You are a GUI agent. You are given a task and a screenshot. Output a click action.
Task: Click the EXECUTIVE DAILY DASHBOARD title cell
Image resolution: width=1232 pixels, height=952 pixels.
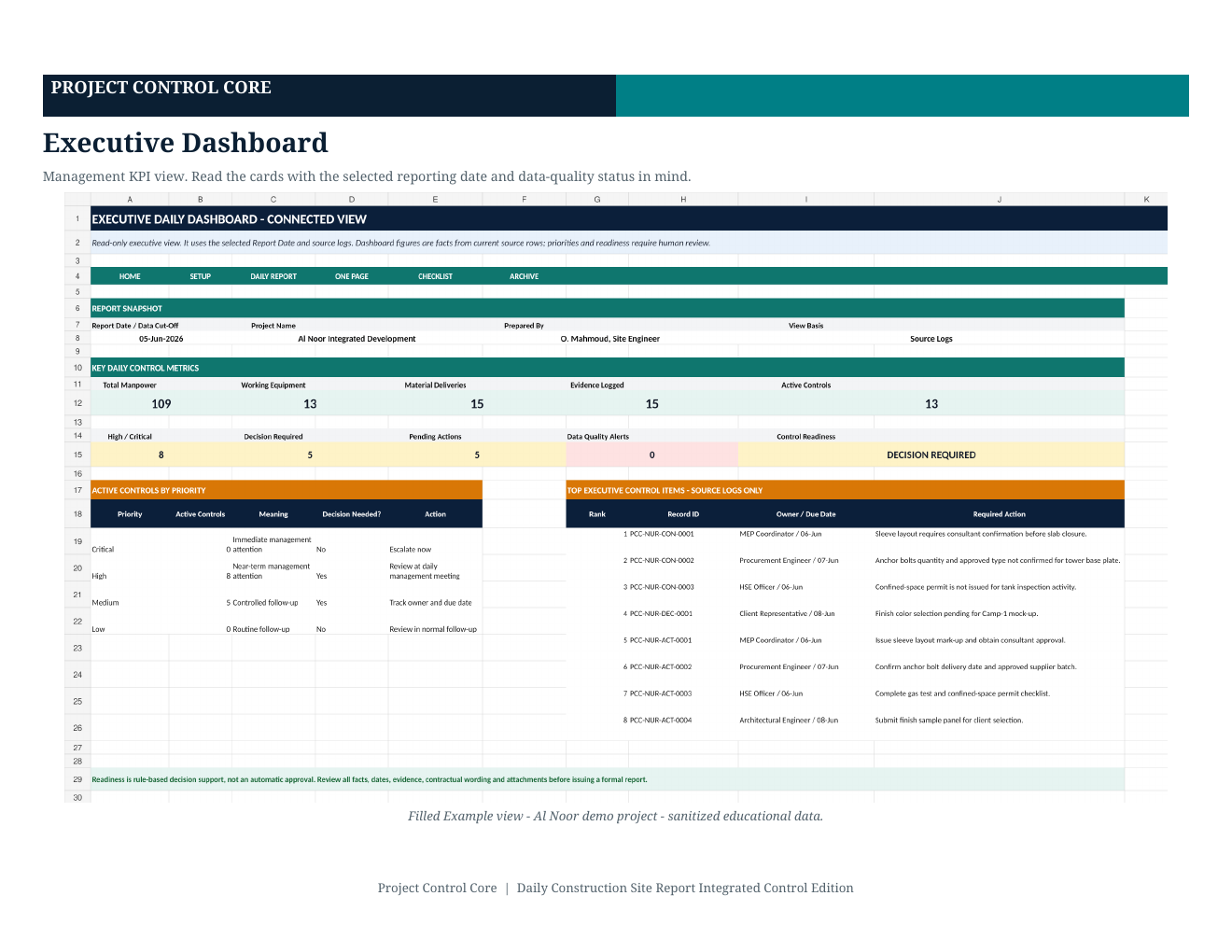pos(629,219)
